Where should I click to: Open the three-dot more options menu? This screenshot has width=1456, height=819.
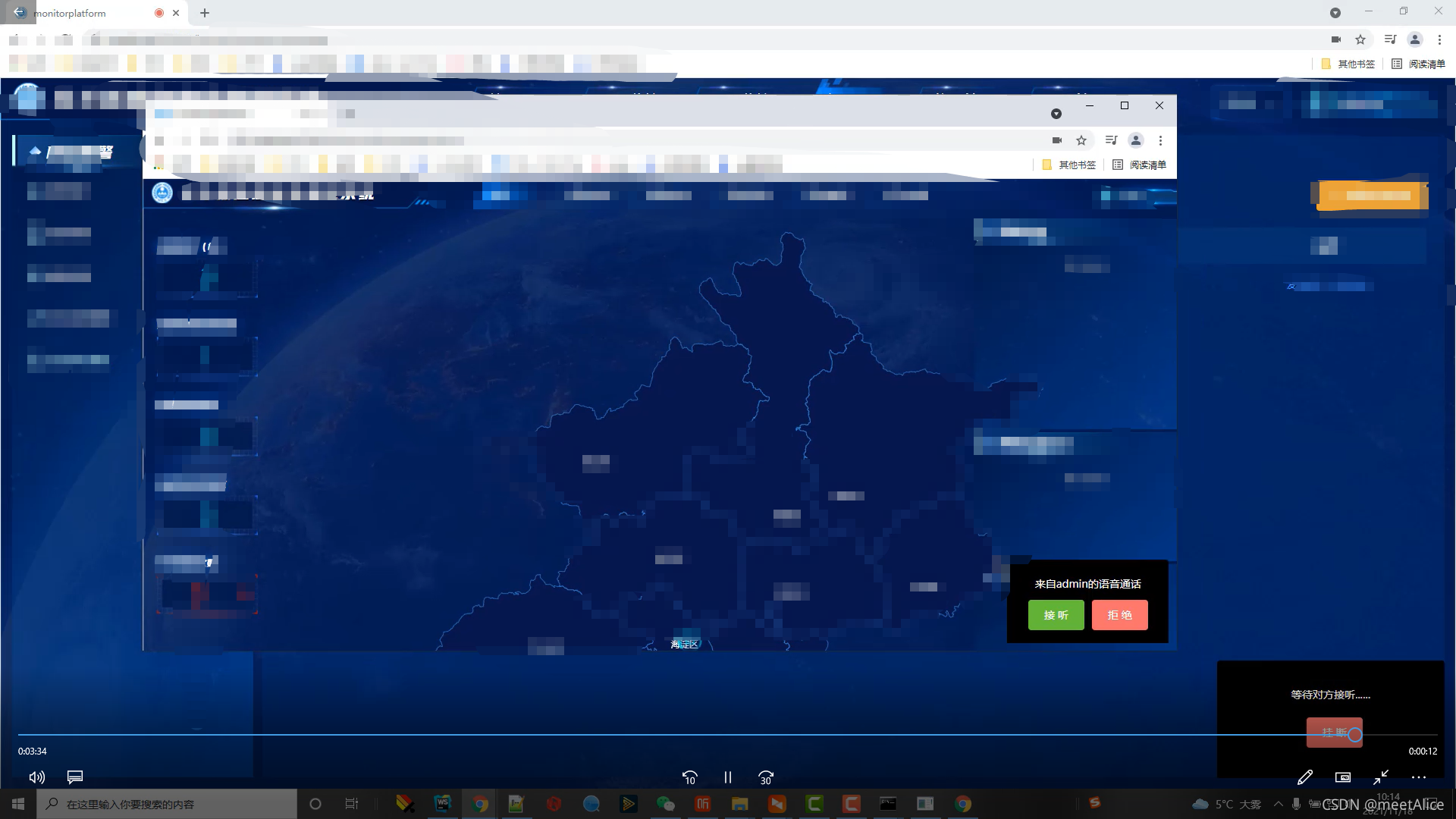coord(1419,777)
